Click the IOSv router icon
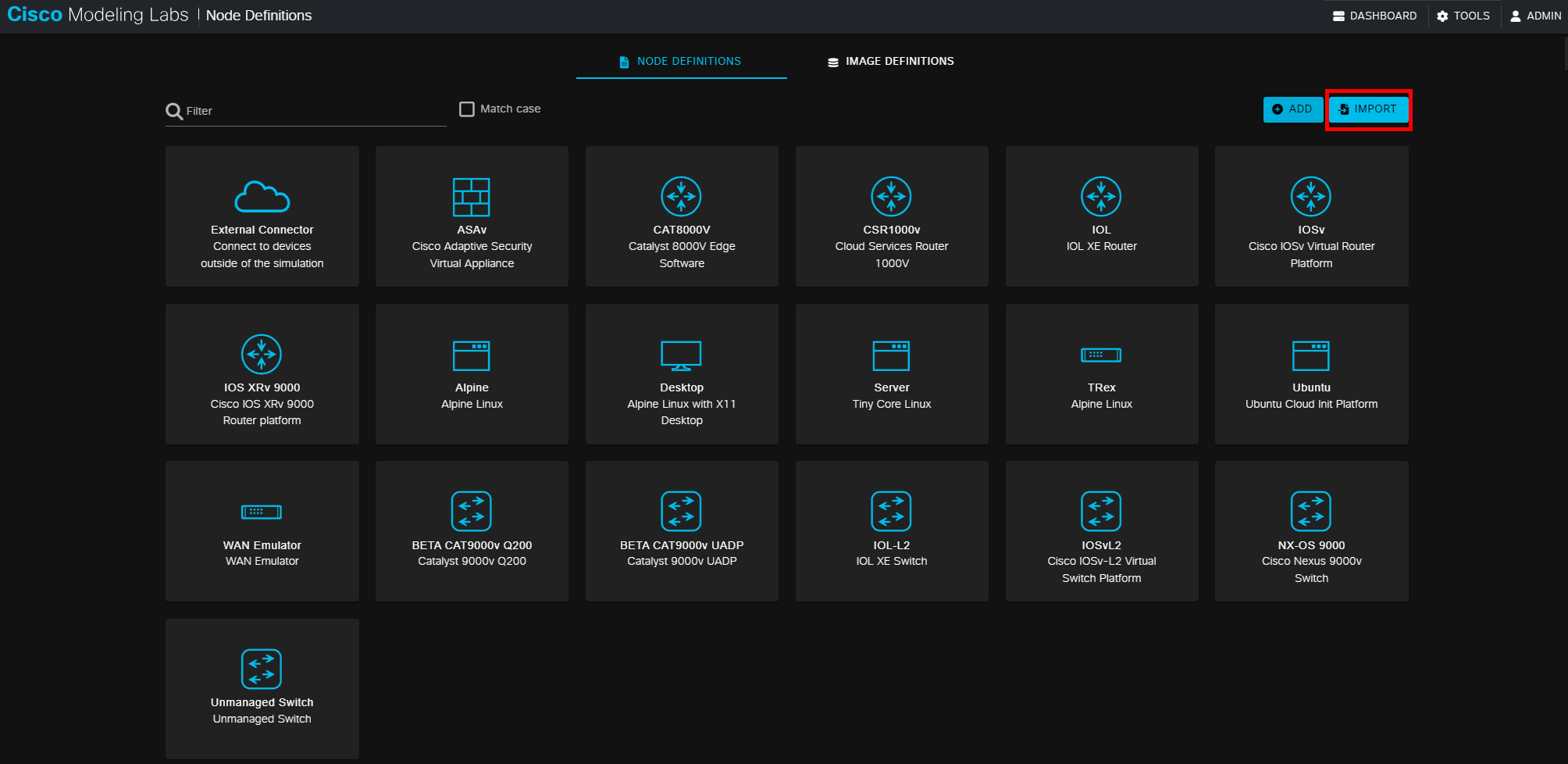This screenshot has height=764, width=1568. (1311, 197)
